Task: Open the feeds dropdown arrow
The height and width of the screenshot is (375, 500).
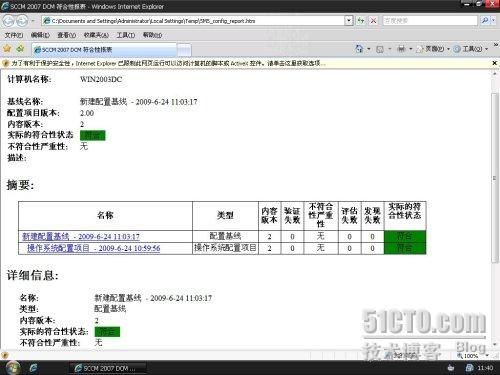Action: click(390, 49)
